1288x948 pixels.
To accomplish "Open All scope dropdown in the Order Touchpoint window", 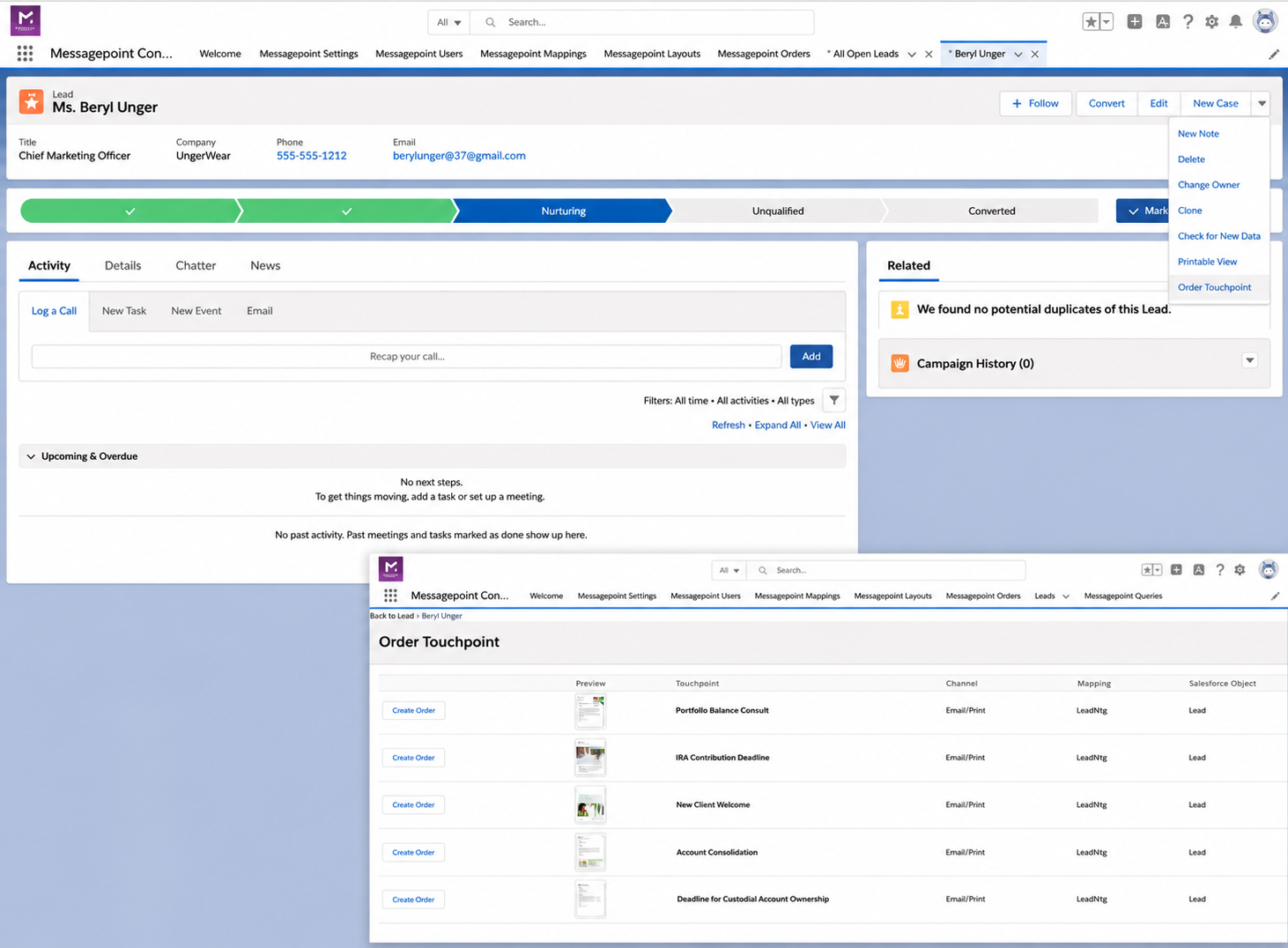I will [729, 570].
